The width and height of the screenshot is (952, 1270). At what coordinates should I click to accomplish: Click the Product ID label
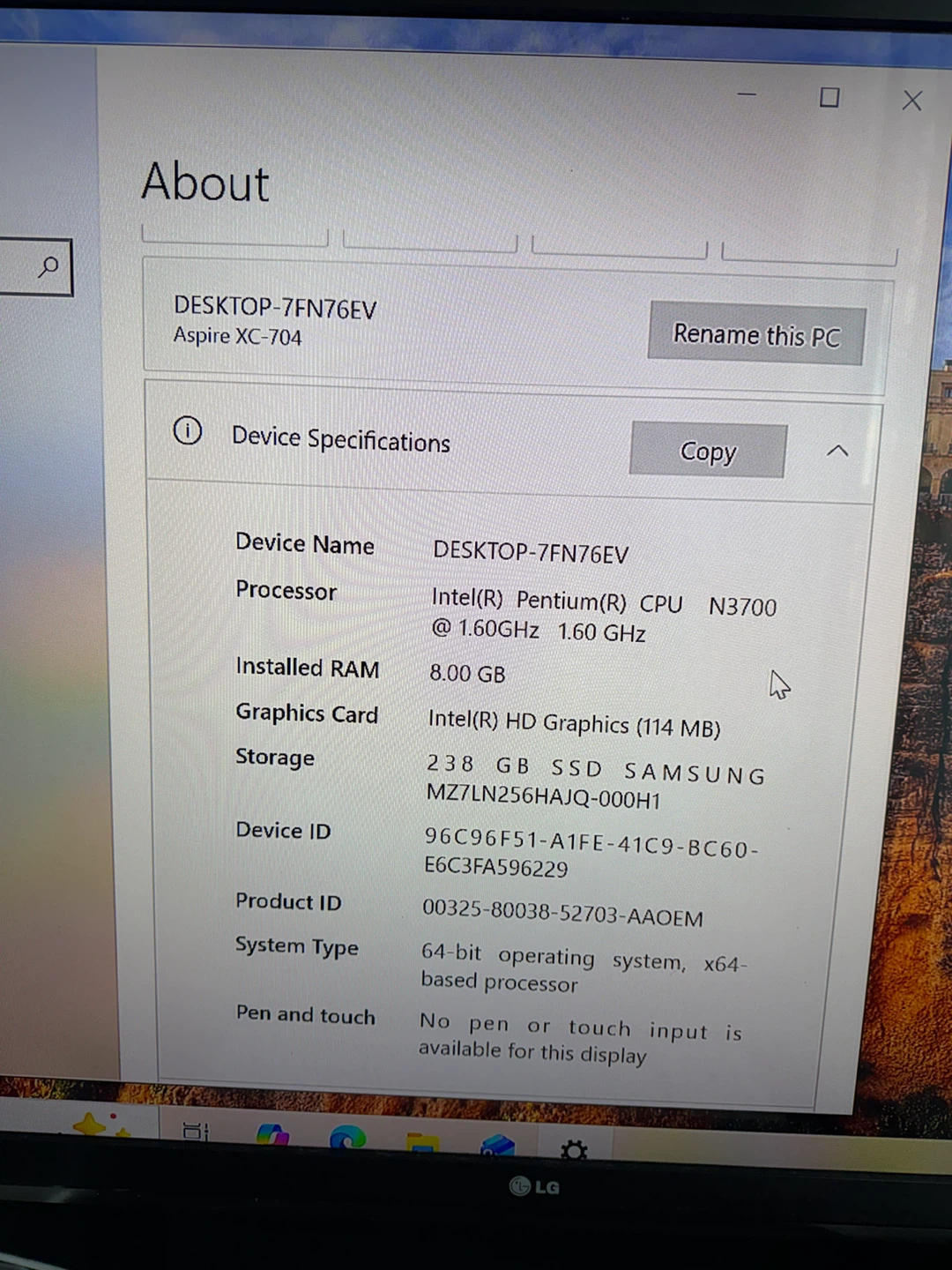point(287,901)
